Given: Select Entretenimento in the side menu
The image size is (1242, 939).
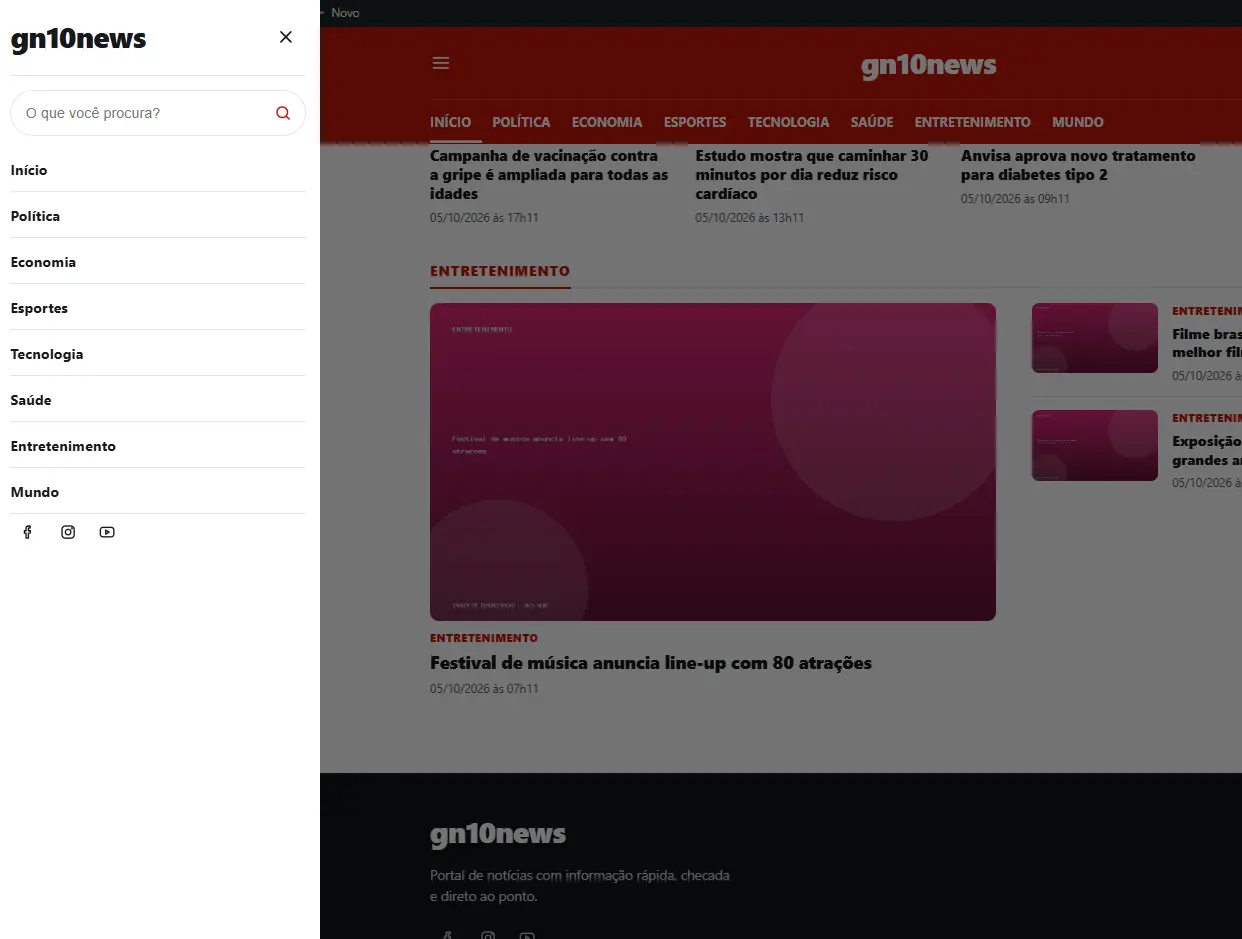Looking at the screenshot, I should 158,446.
